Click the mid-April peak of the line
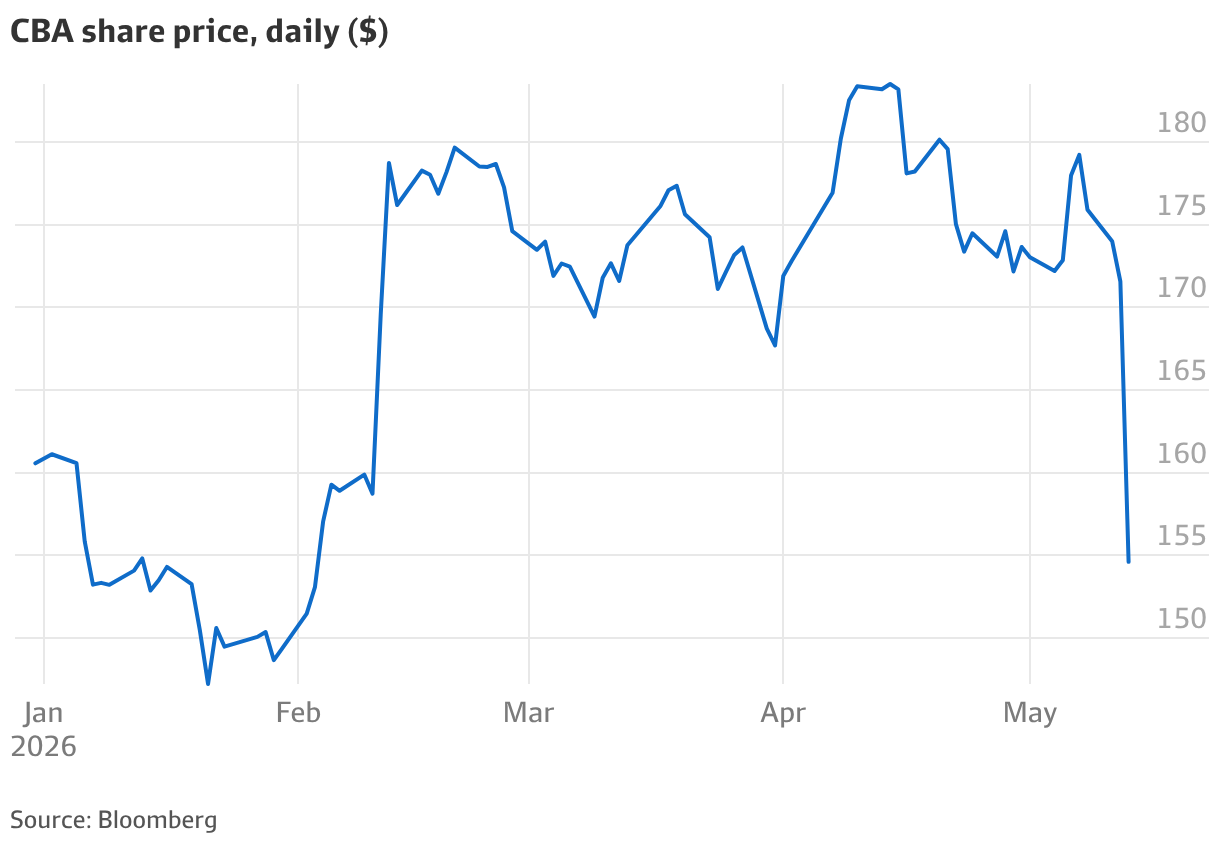1220x846 pixels. pyautogui.click(x=890, y=84)
